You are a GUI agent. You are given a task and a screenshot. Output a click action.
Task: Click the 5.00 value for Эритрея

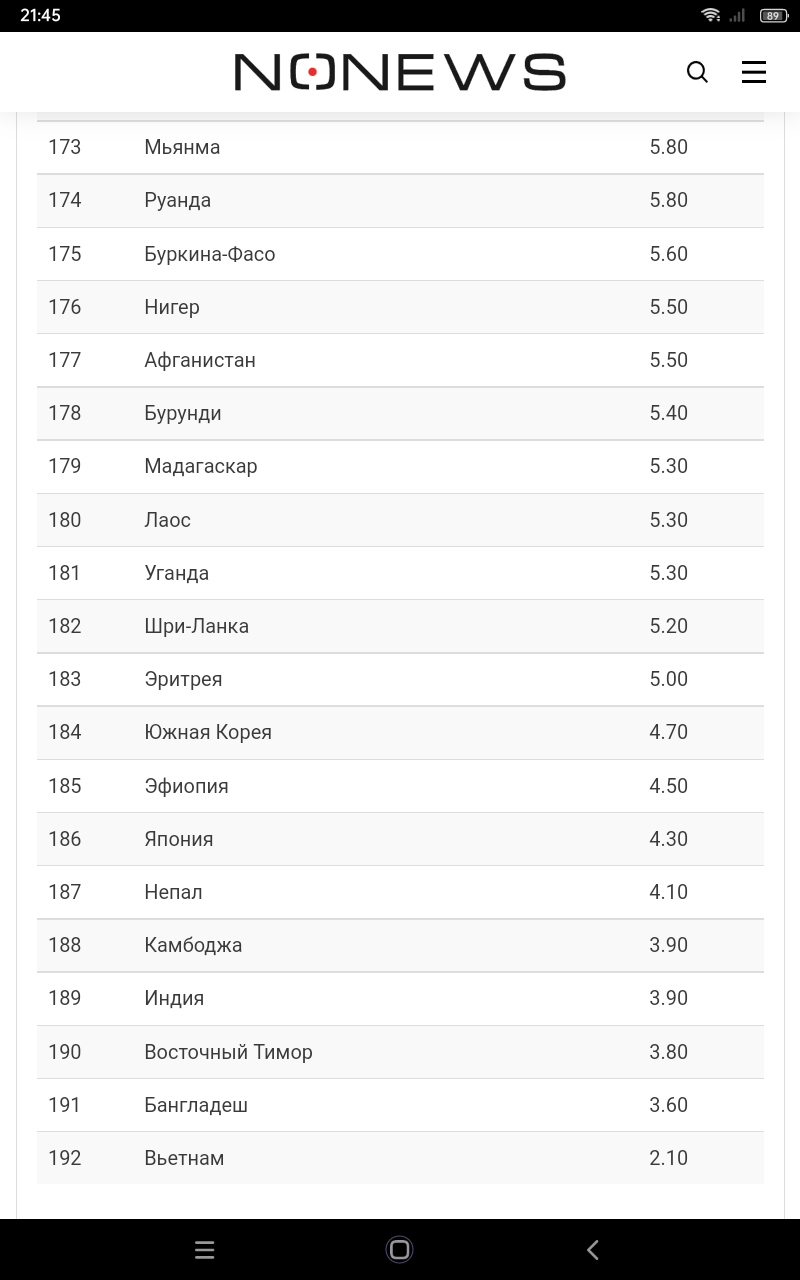coord(669,679)
